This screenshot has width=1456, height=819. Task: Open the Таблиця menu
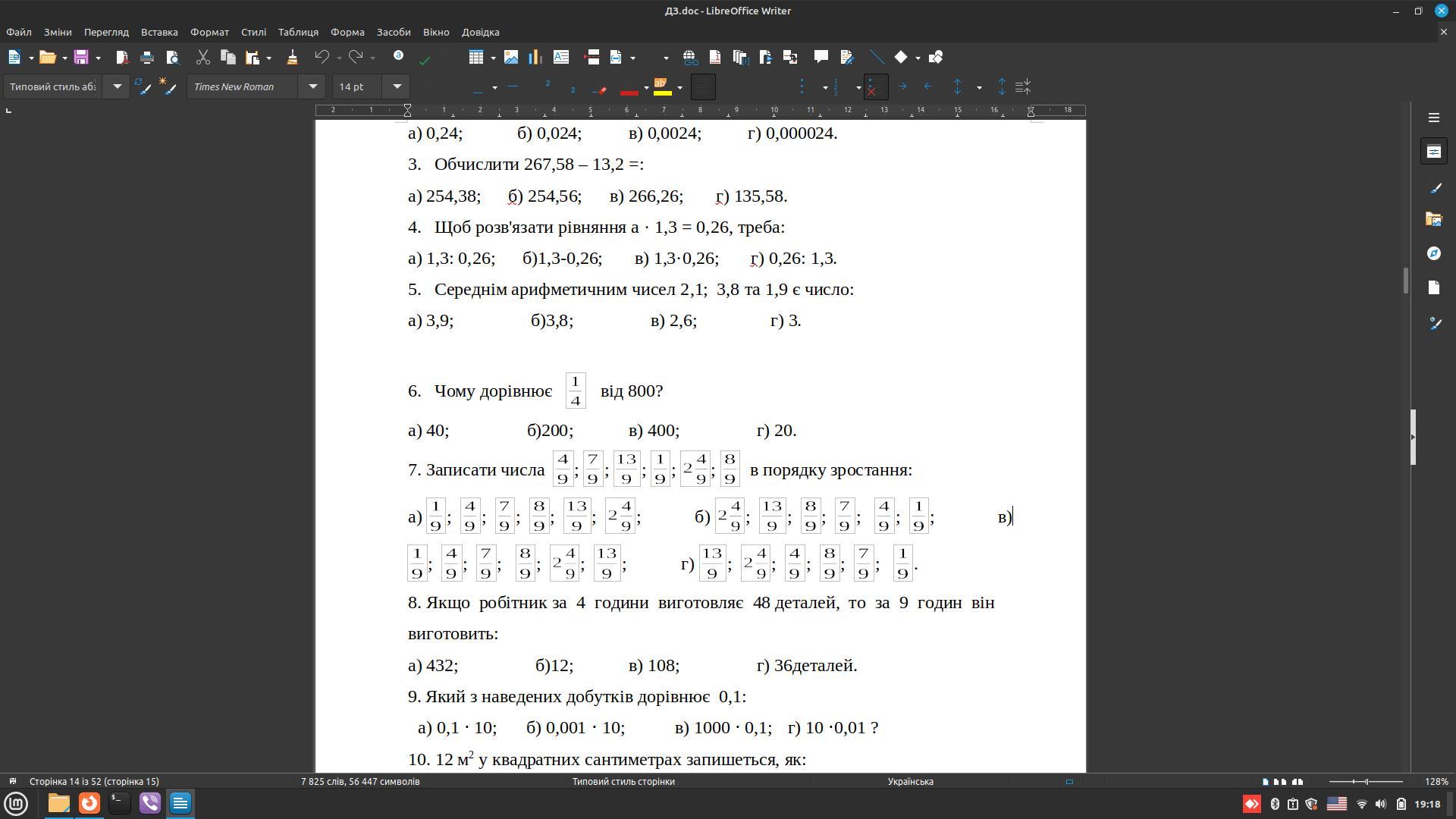pos(297,32)
